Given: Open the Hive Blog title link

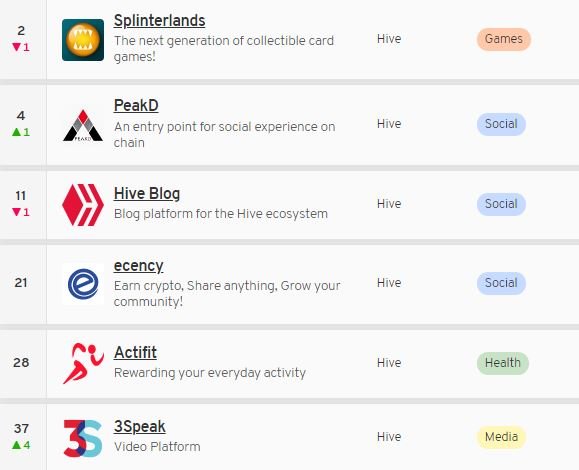Looking at the screenshot, I should coord(147,193).
